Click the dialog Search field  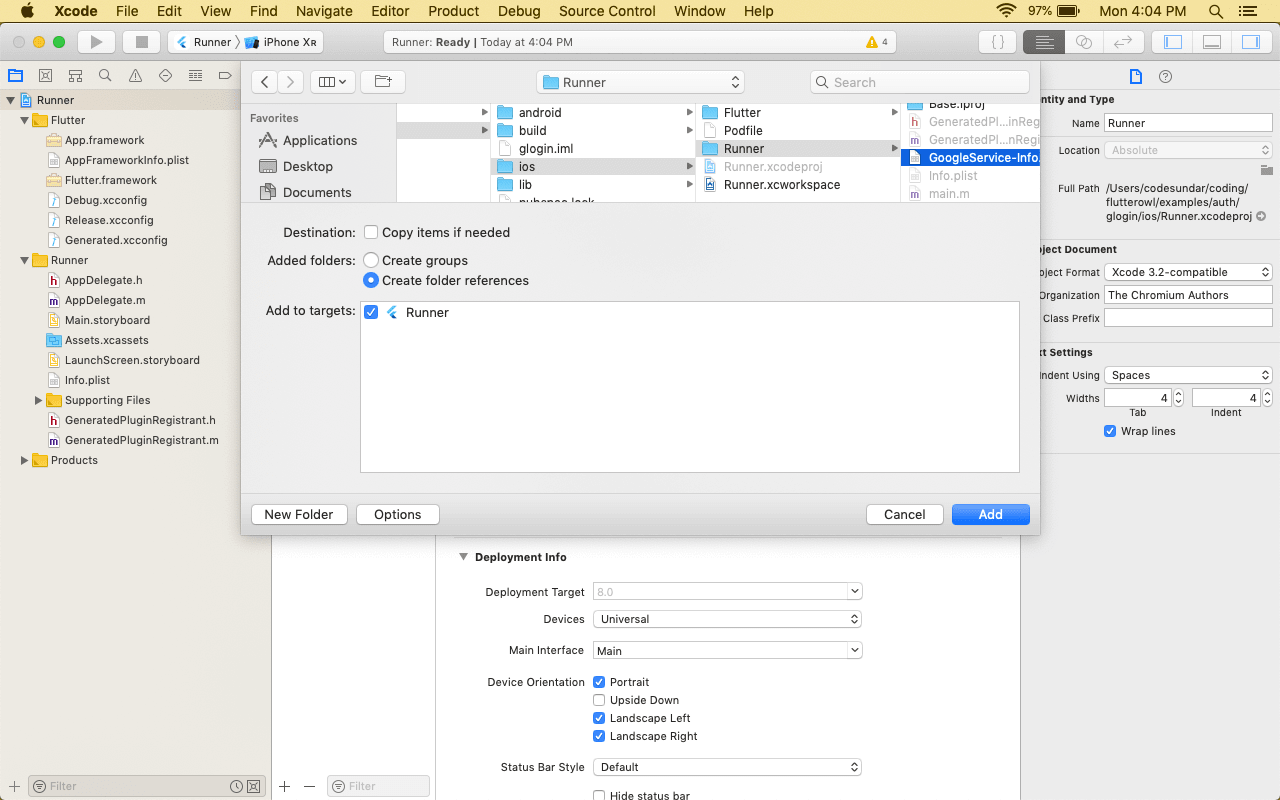920,82
